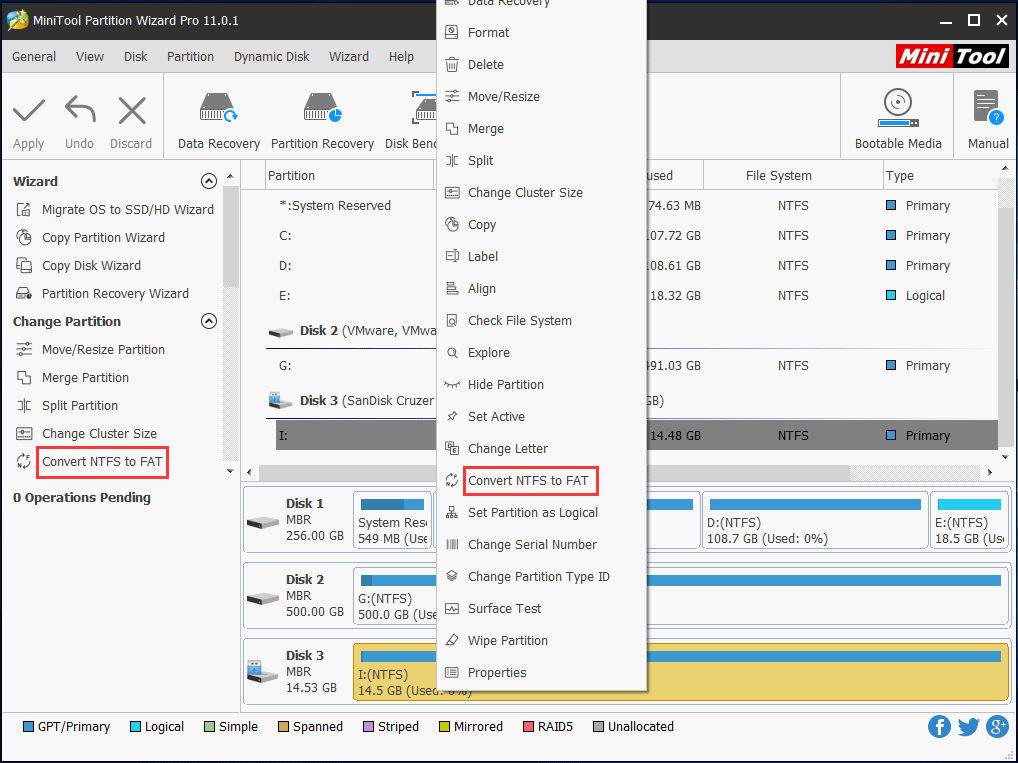Select Disk 3 USB icon in disk map
Viewport: 1018px width, 763px height.
tap(262, 671)
